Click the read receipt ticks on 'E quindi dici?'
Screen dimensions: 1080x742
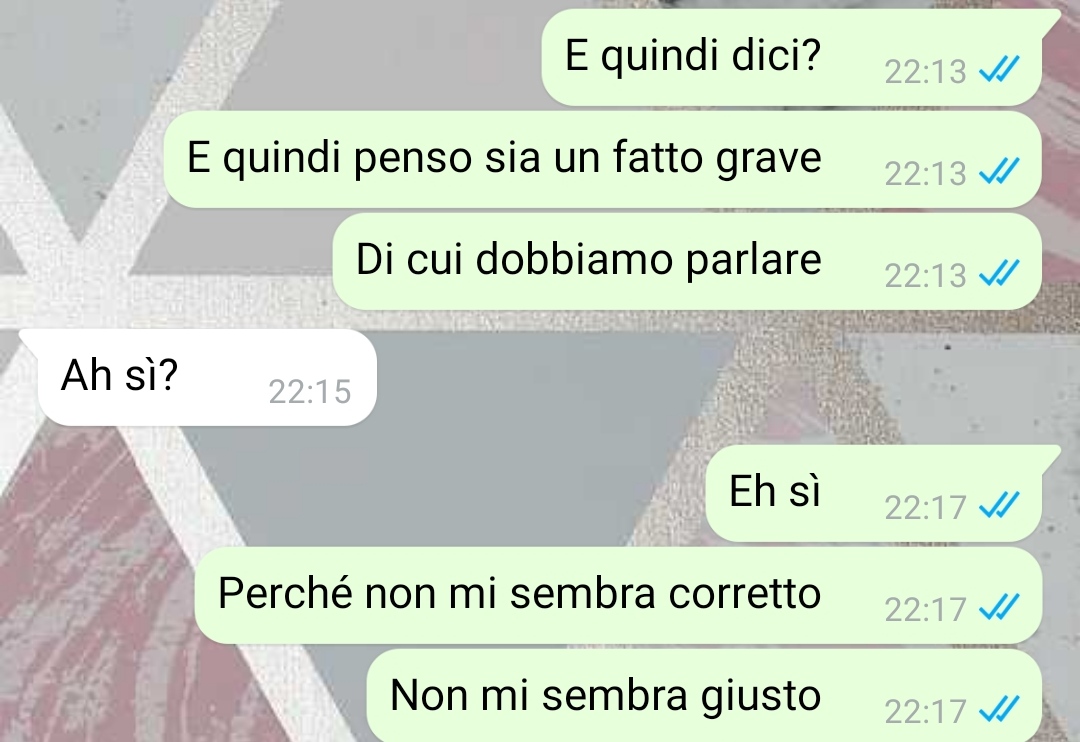[x=999, y=70]
